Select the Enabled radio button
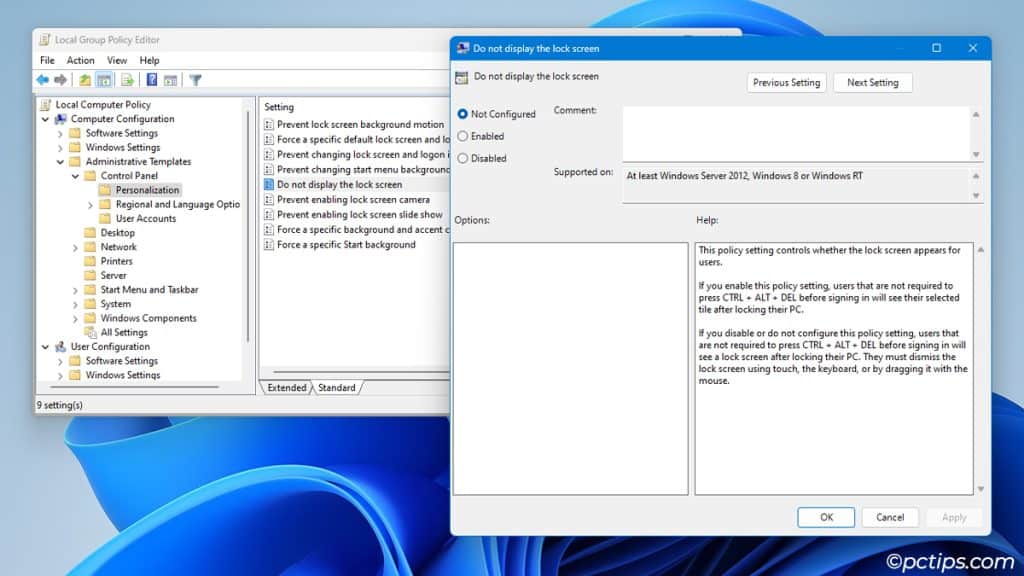Screen dimensions: 1024x576 [x=463, y=136]
